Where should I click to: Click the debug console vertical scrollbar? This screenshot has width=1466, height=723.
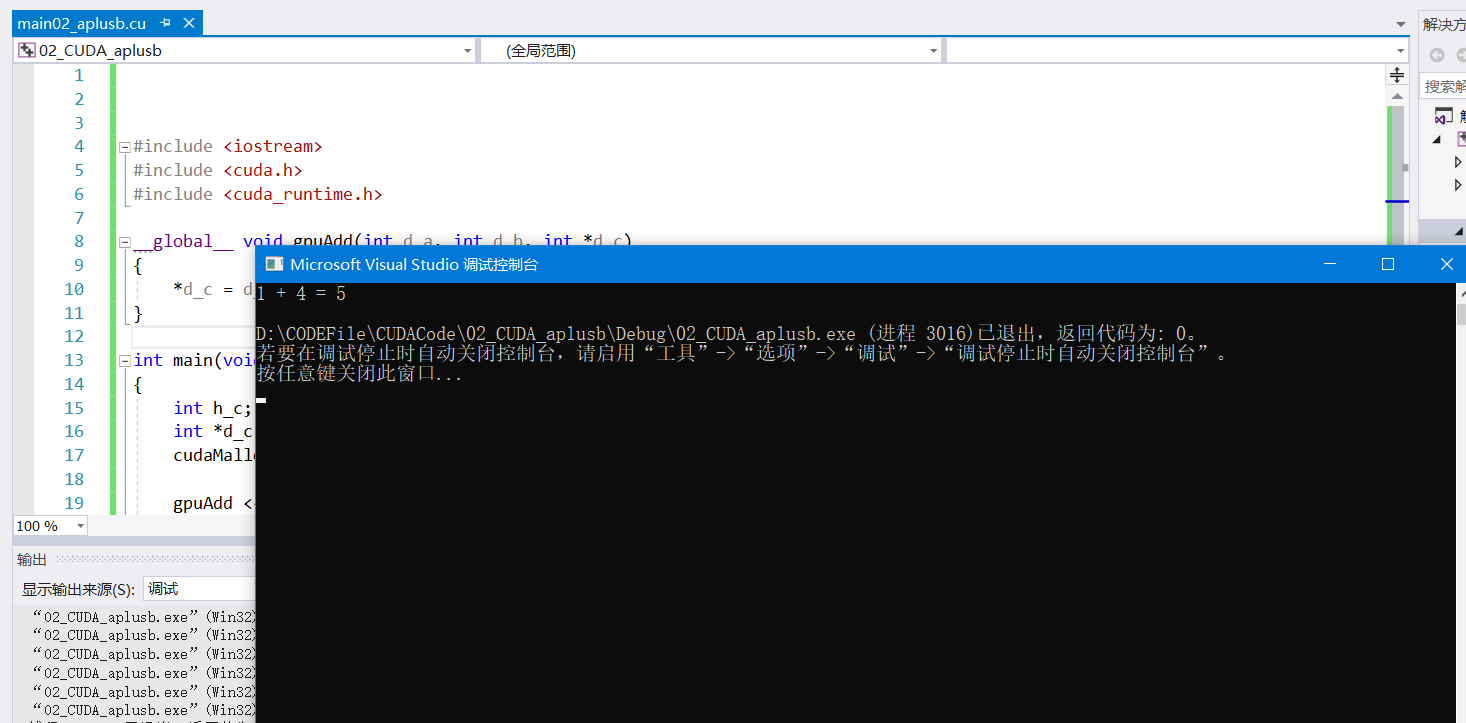pos(1460,503)
